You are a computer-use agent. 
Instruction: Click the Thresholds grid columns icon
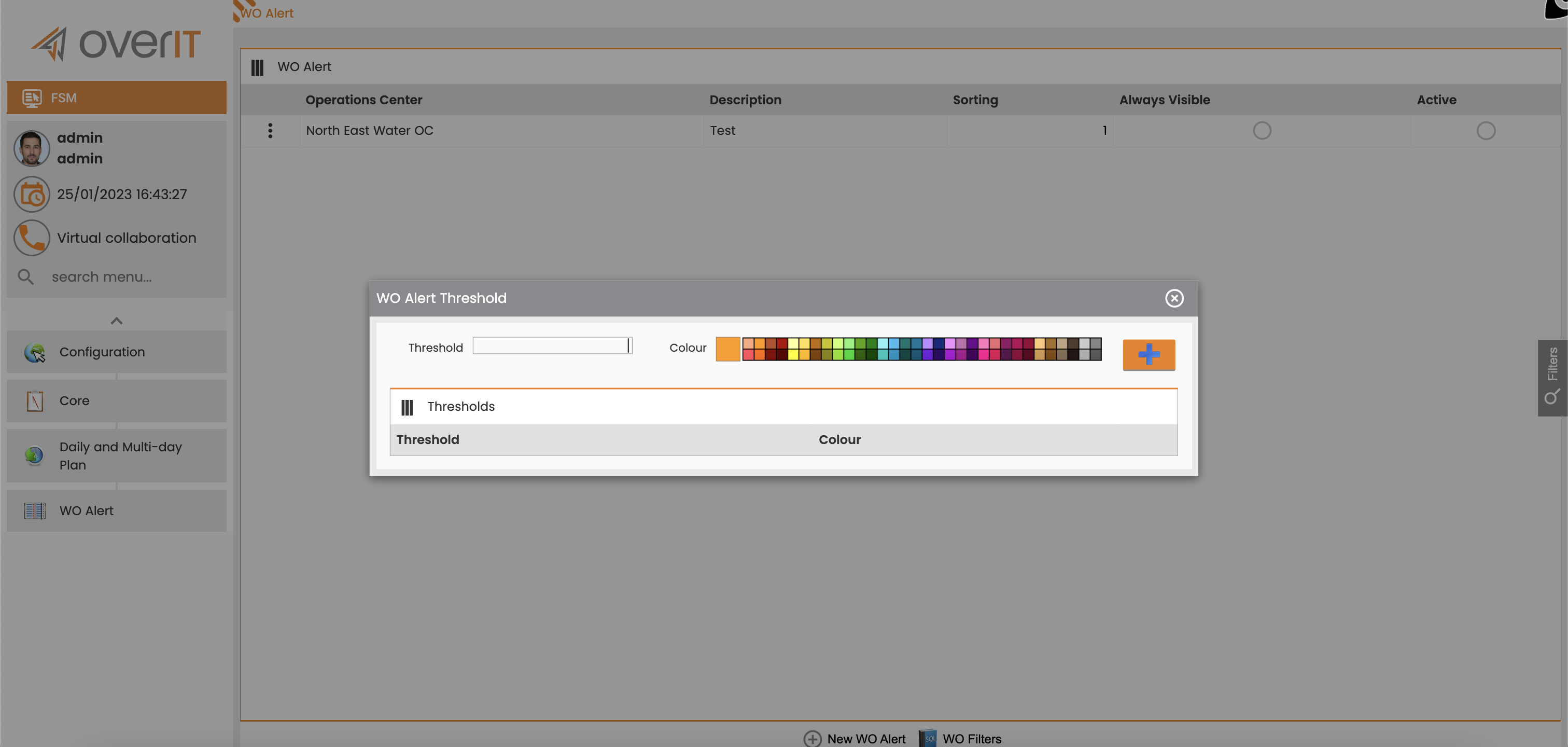[x=407, y=407]
